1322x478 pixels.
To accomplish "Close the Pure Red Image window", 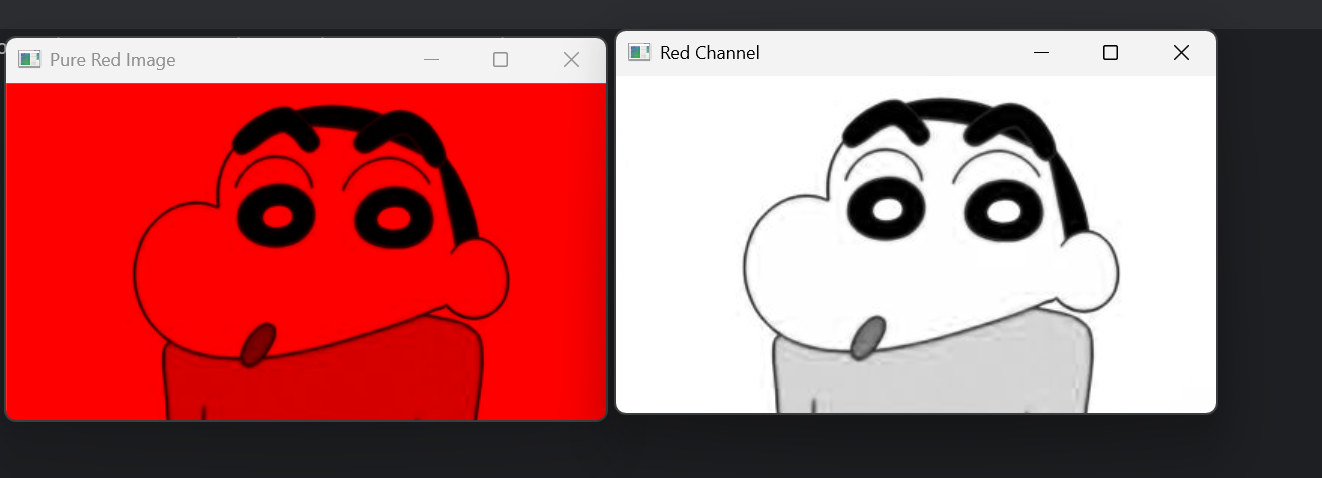I will [x=571, y=60].
